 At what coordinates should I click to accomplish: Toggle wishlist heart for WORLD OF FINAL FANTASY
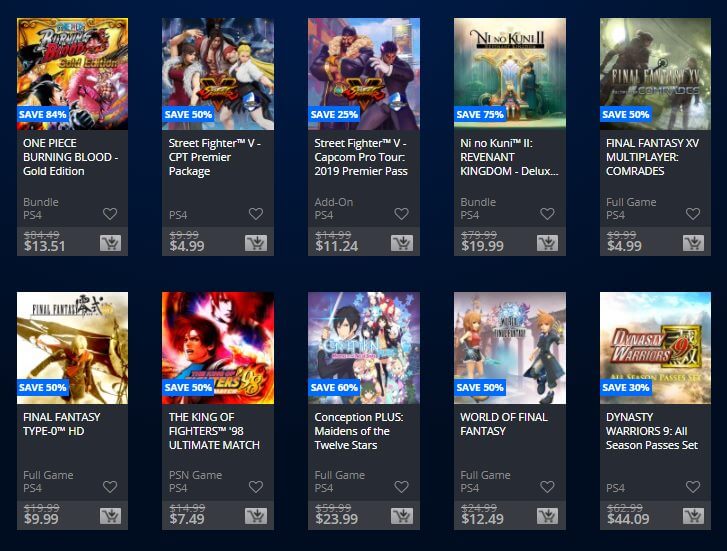click(547, 487)
